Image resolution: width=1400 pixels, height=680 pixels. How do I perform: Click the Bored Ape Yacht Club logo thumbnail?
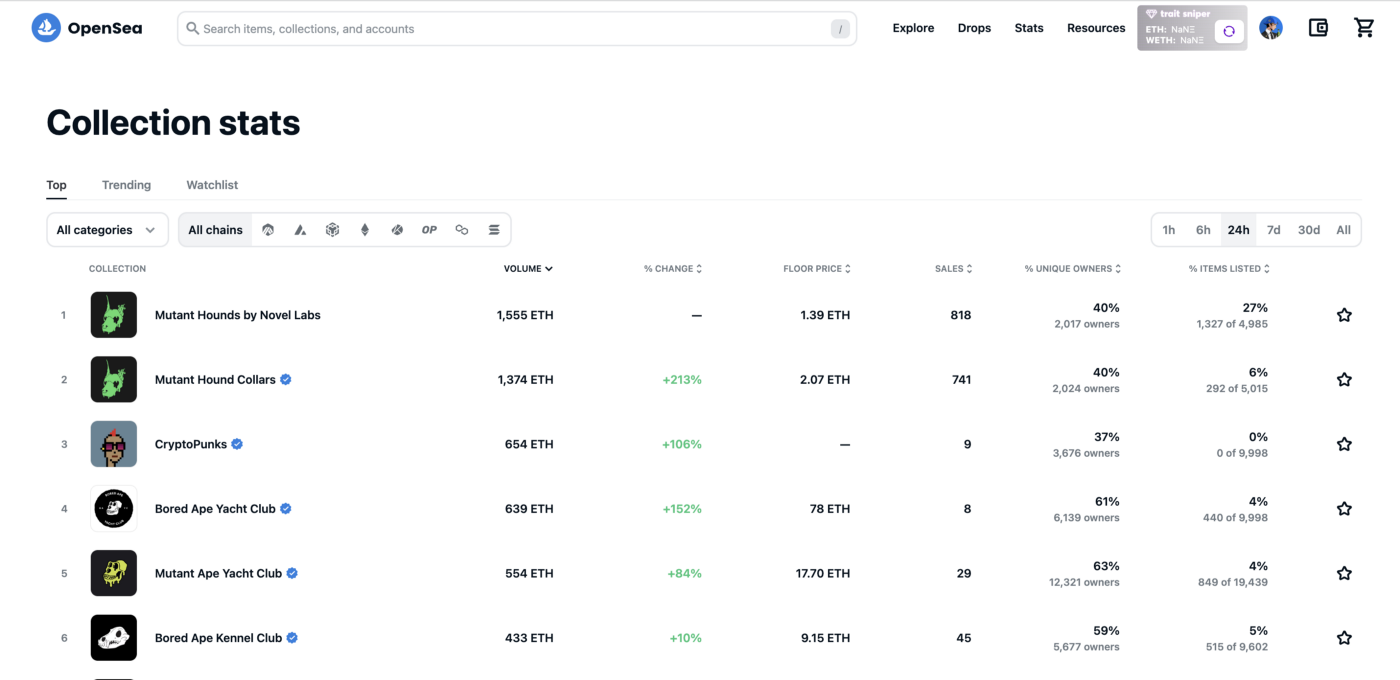click(114, 509)
